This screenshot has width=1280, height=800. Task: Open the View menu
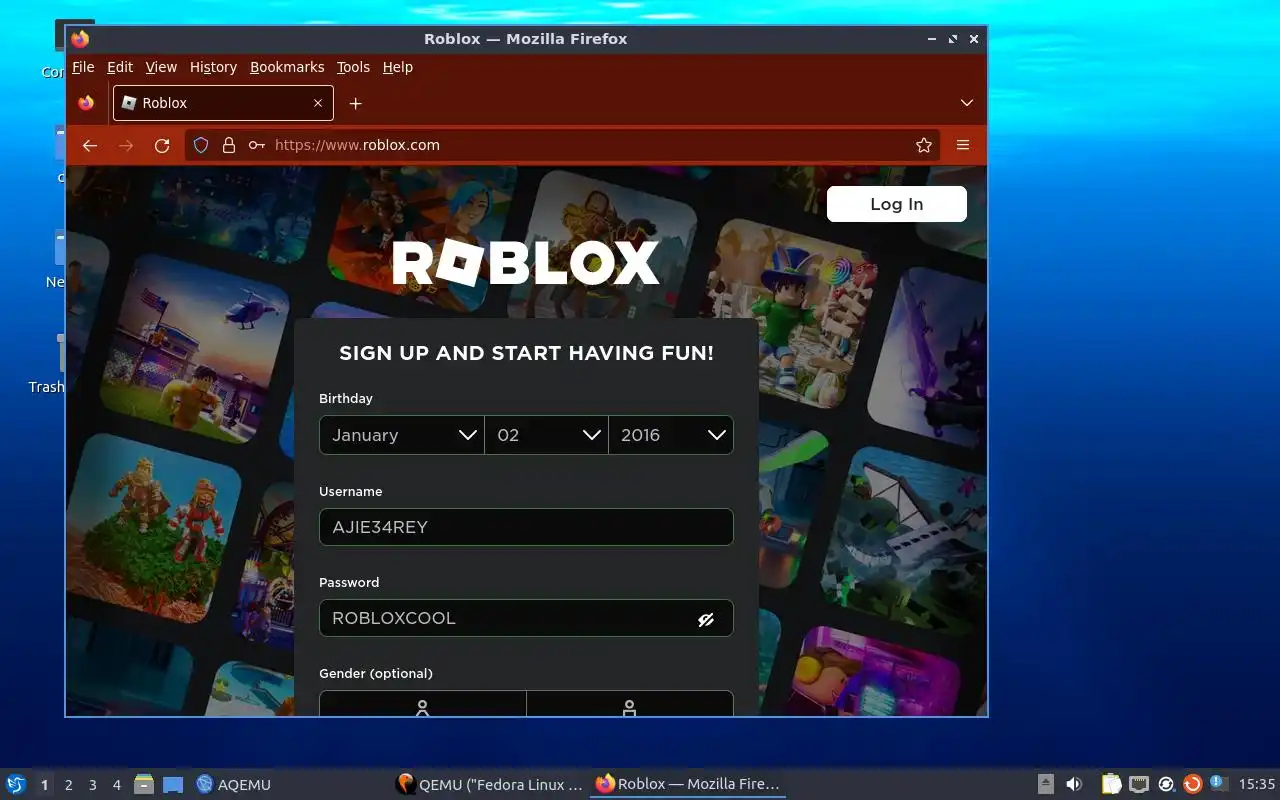[161, 67]
